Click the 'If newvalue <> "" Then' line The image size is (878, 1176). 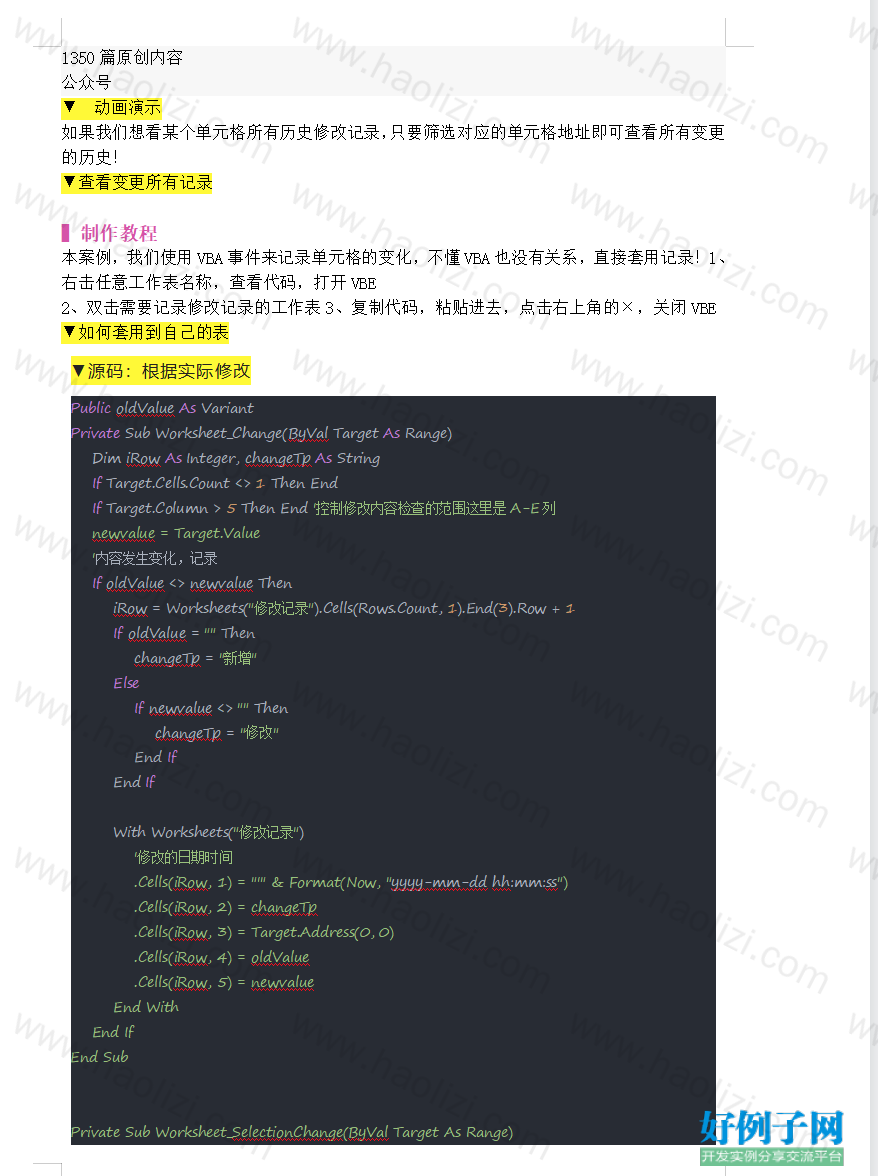tap(211, 708)
